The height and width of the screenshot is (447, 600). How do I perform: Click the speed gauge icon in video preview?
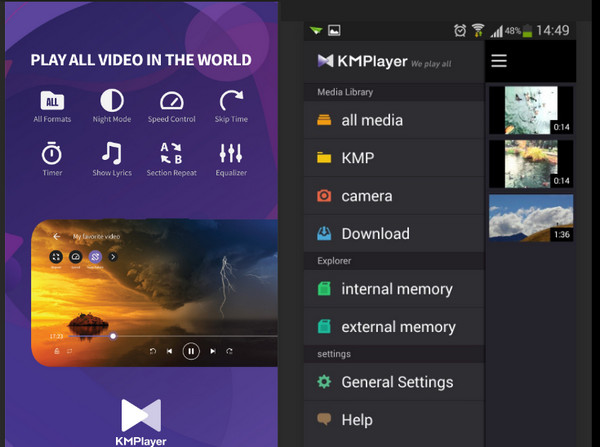point(75,257)
